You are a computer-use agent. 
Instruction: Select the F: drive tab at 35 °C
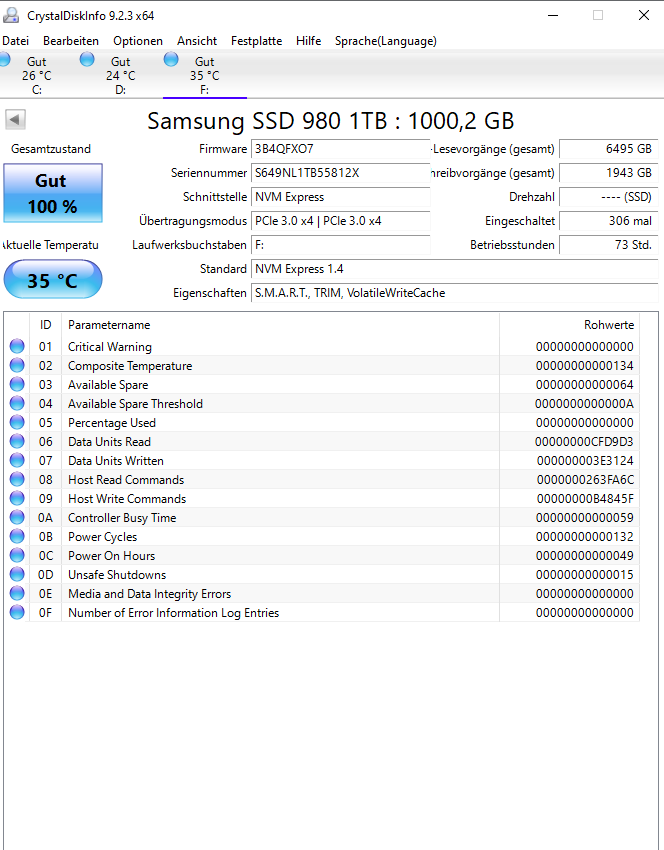pyautogui.click(x=204, y=75)
